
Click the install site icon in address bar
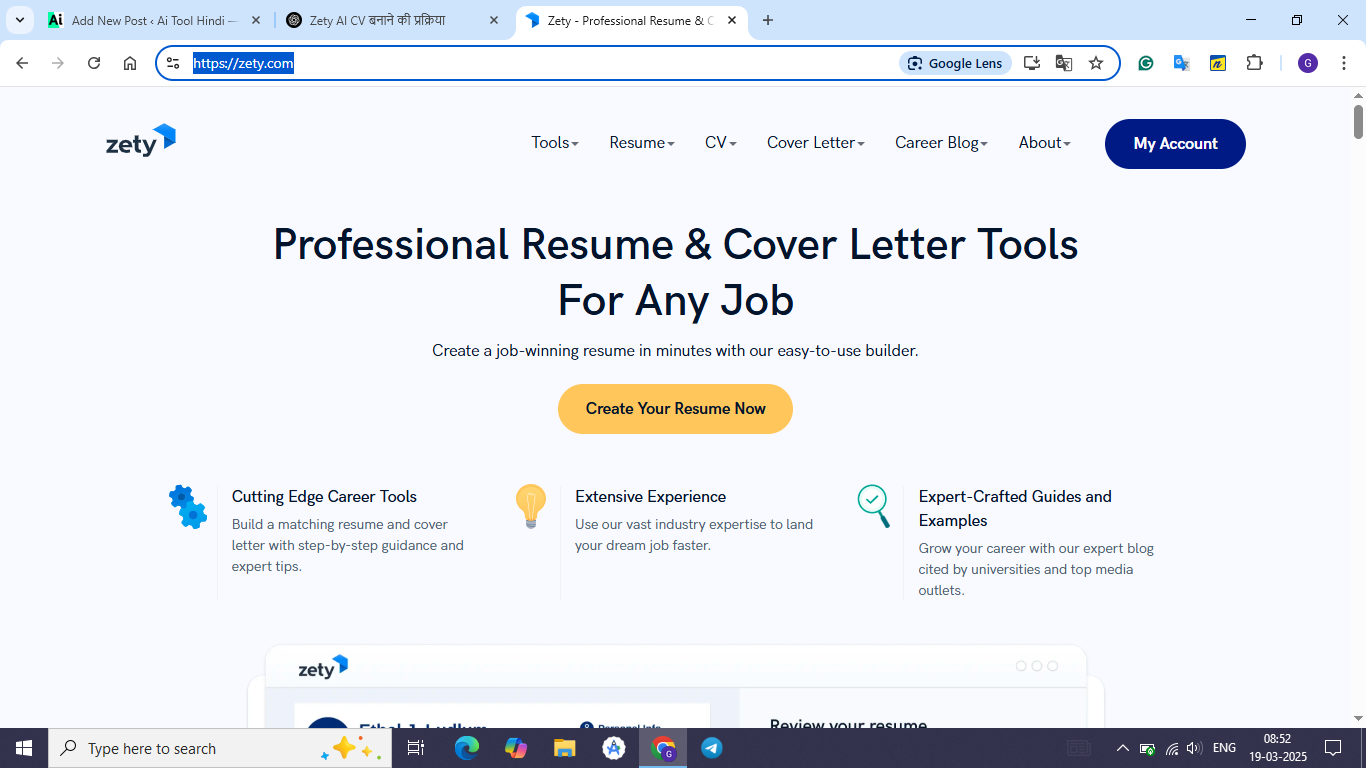coord(1031,63)
